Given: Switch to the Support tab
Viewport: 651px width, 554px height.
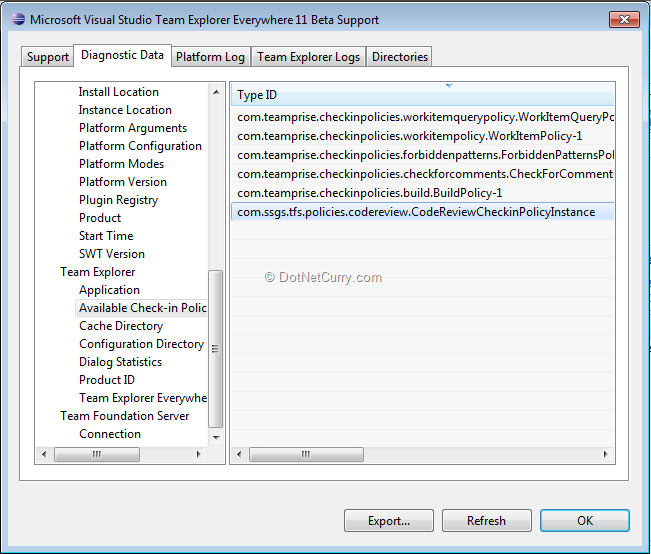Looking at the screenshot, I should 47,56.
